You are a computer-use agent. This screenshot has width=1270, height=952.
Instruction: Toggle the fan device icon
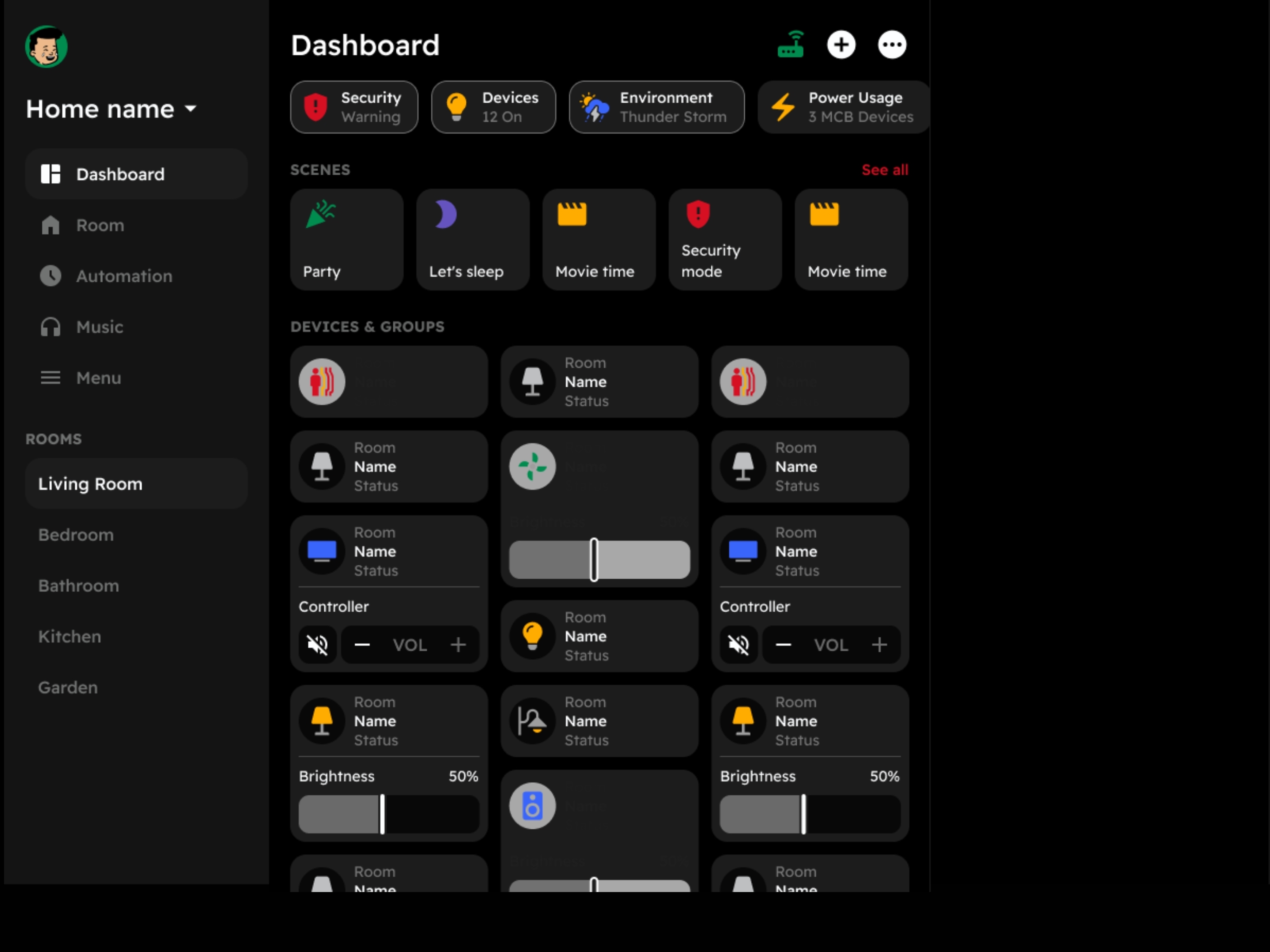point(533,467)
